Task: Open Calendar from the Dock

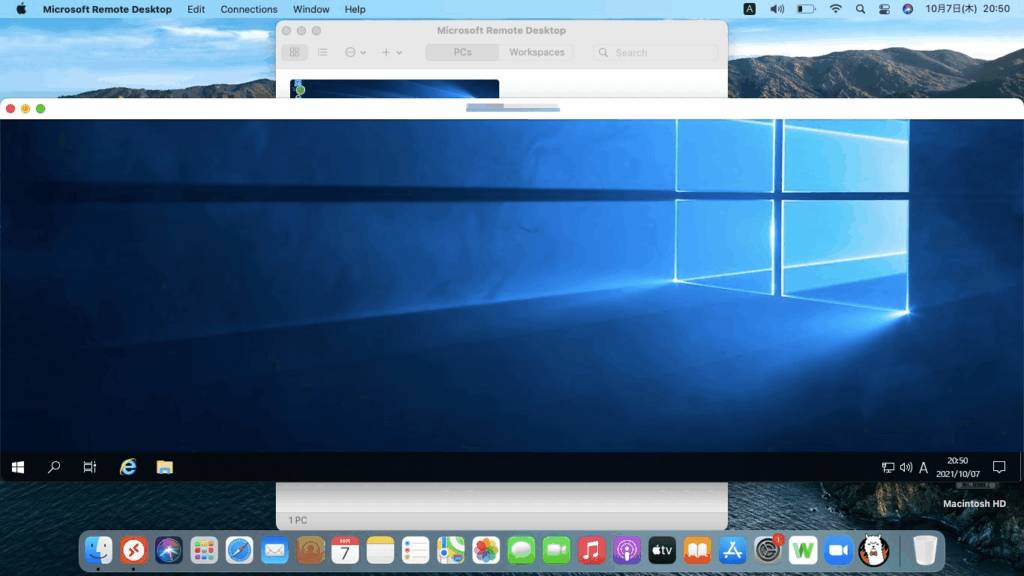Action: [345, 551]
